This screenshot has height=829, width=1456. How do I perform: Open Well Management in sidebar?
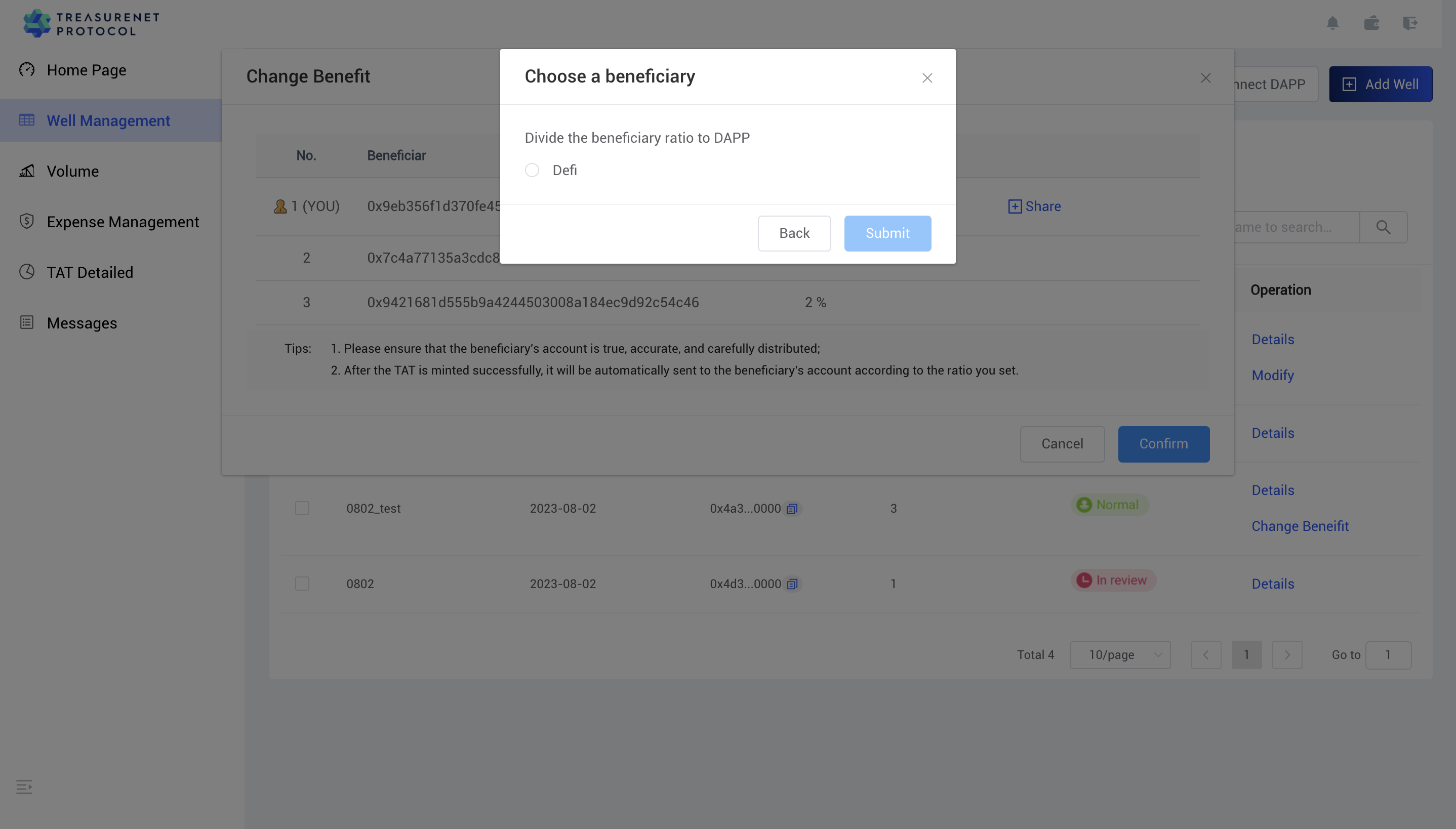click(108, 120)
